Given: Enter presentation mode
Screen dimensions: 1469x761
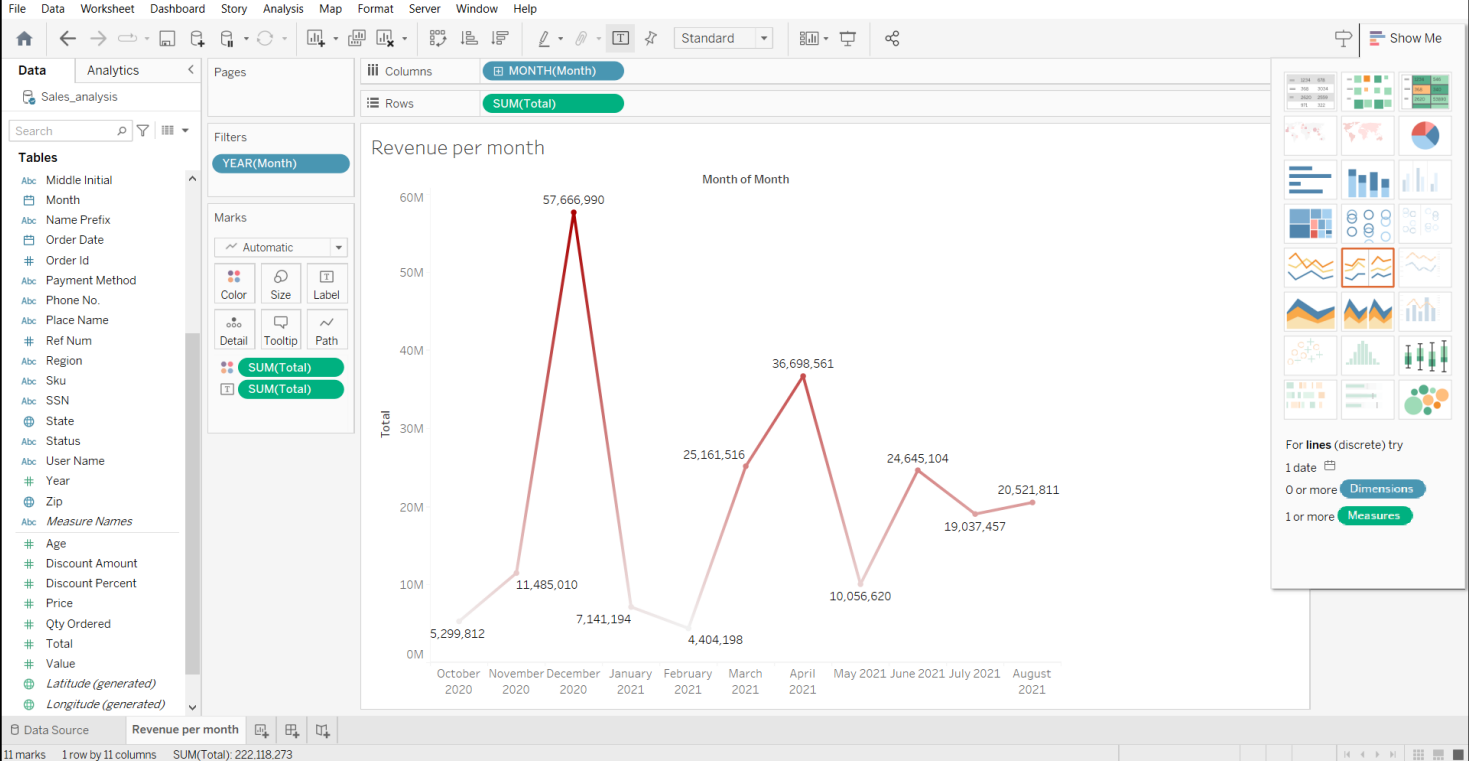Looking at the screenshot, I should [846, 38].
